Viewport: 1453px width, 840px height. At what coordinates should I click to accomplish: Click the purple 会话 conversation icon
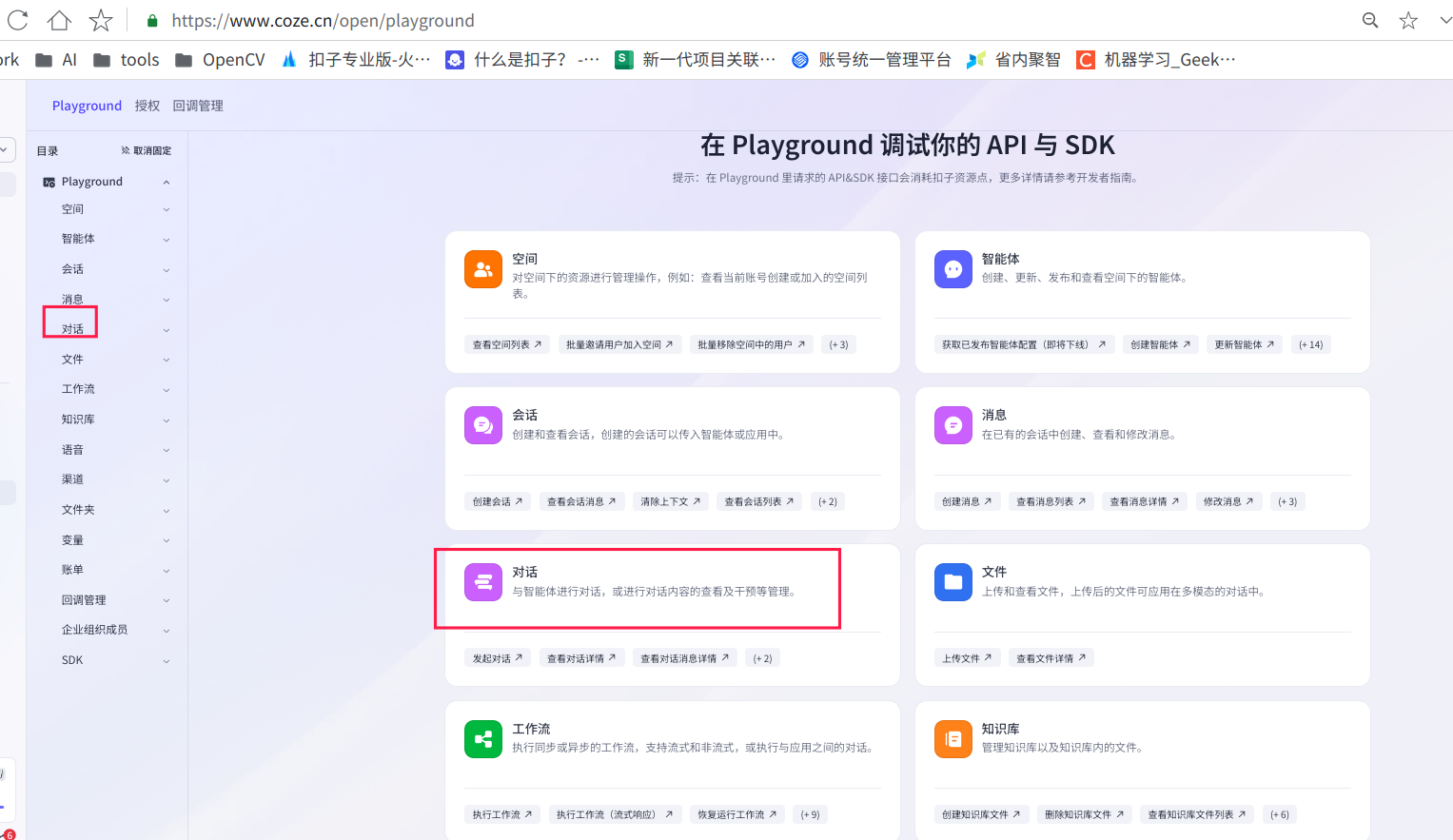[x=483, y=425]
